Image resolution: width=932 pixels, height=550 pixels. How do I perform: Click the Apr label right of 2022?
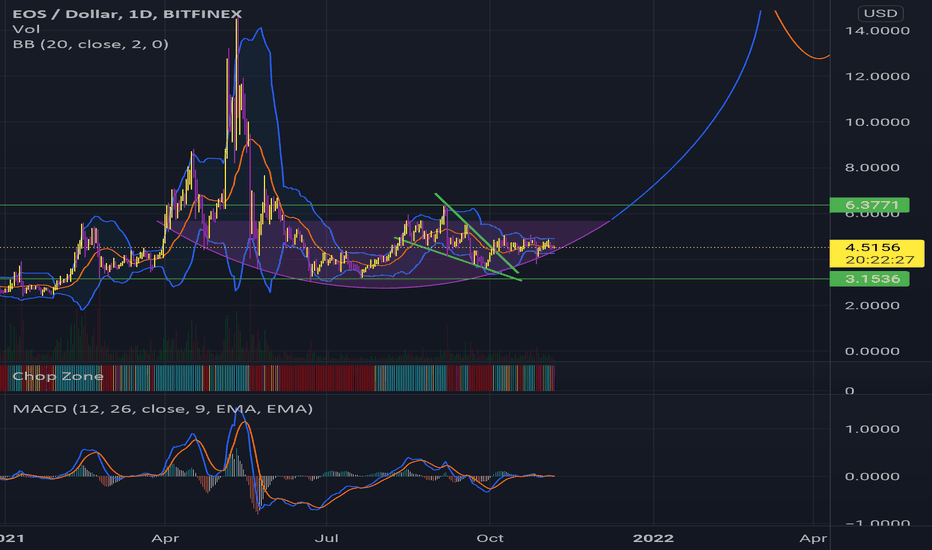tap(813, 539)
